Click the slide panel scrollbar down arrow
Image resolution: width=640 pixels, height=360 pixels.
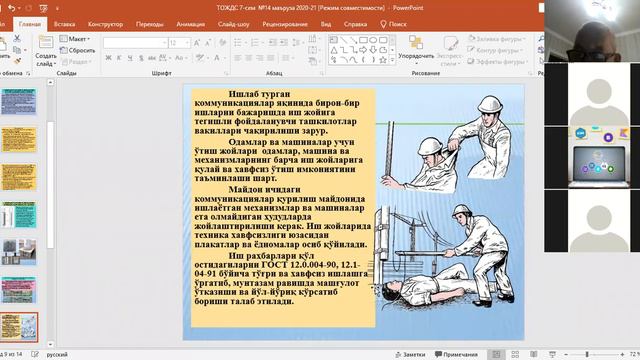coord(50,345)
